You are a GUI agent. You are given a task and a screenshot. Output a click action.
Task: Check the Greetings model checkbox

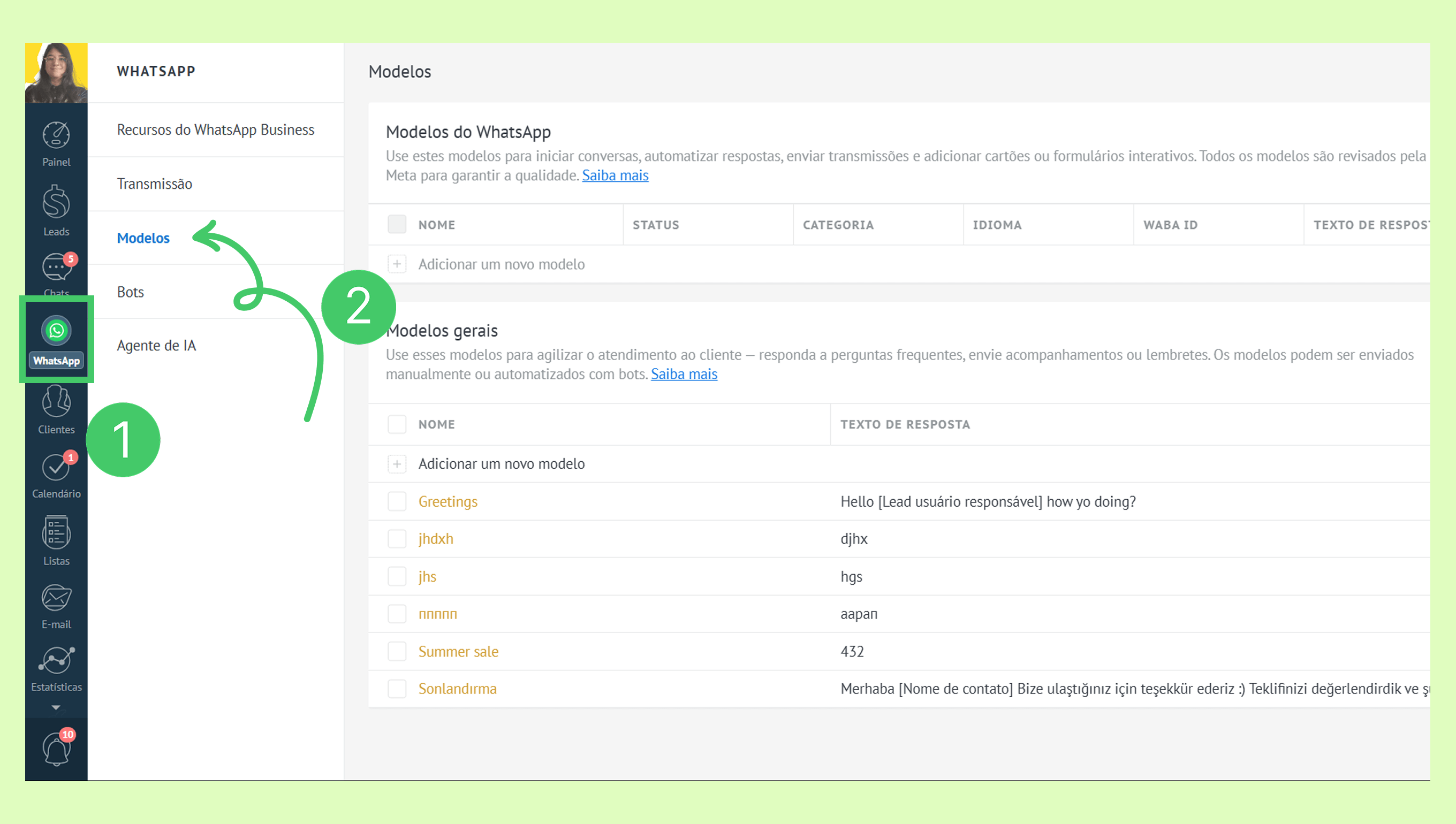click(x=397, y=501)
